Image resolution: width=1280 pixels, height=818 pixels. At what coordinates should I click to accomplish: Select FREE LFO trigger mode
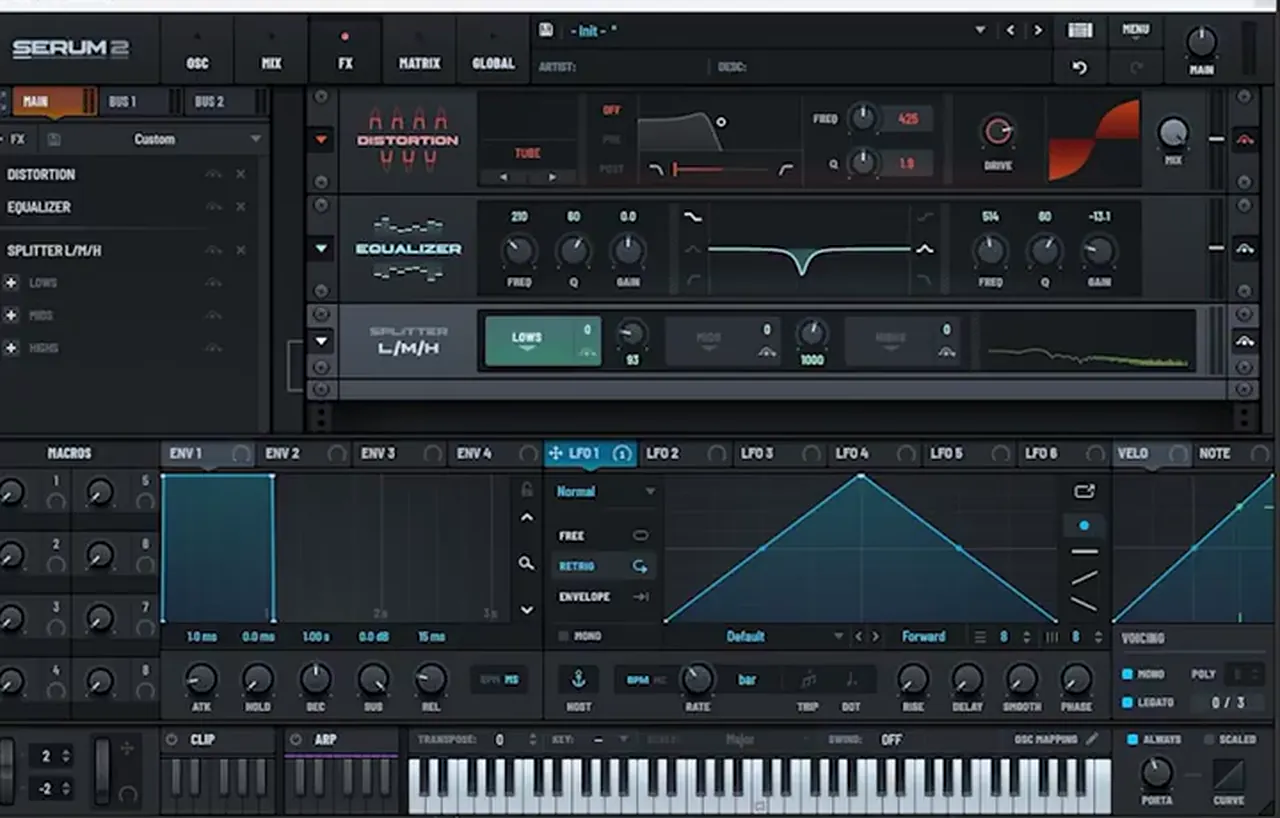coord(604,536)
